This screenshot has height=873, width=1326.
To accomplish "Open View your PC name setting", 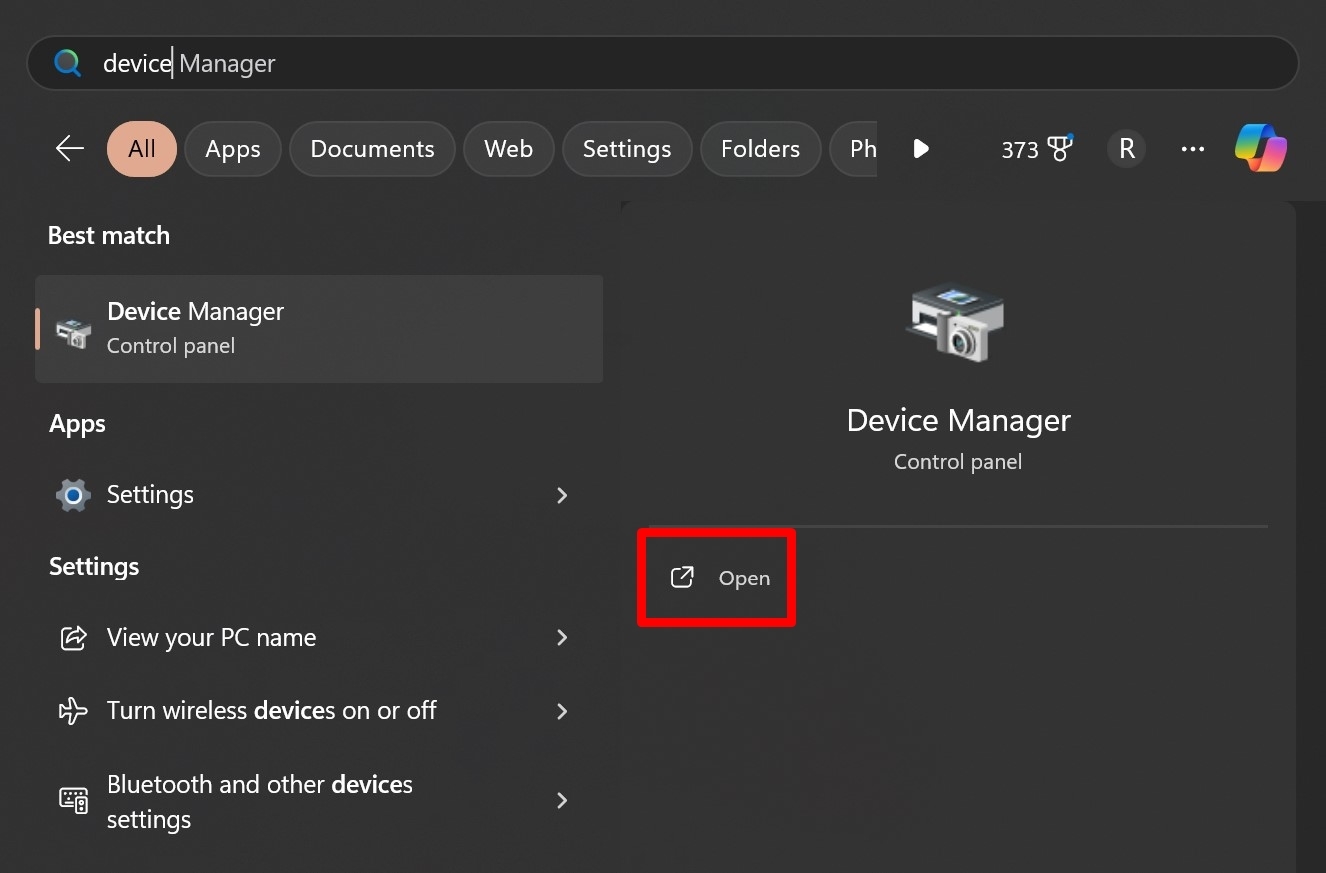I will (319, 638).
